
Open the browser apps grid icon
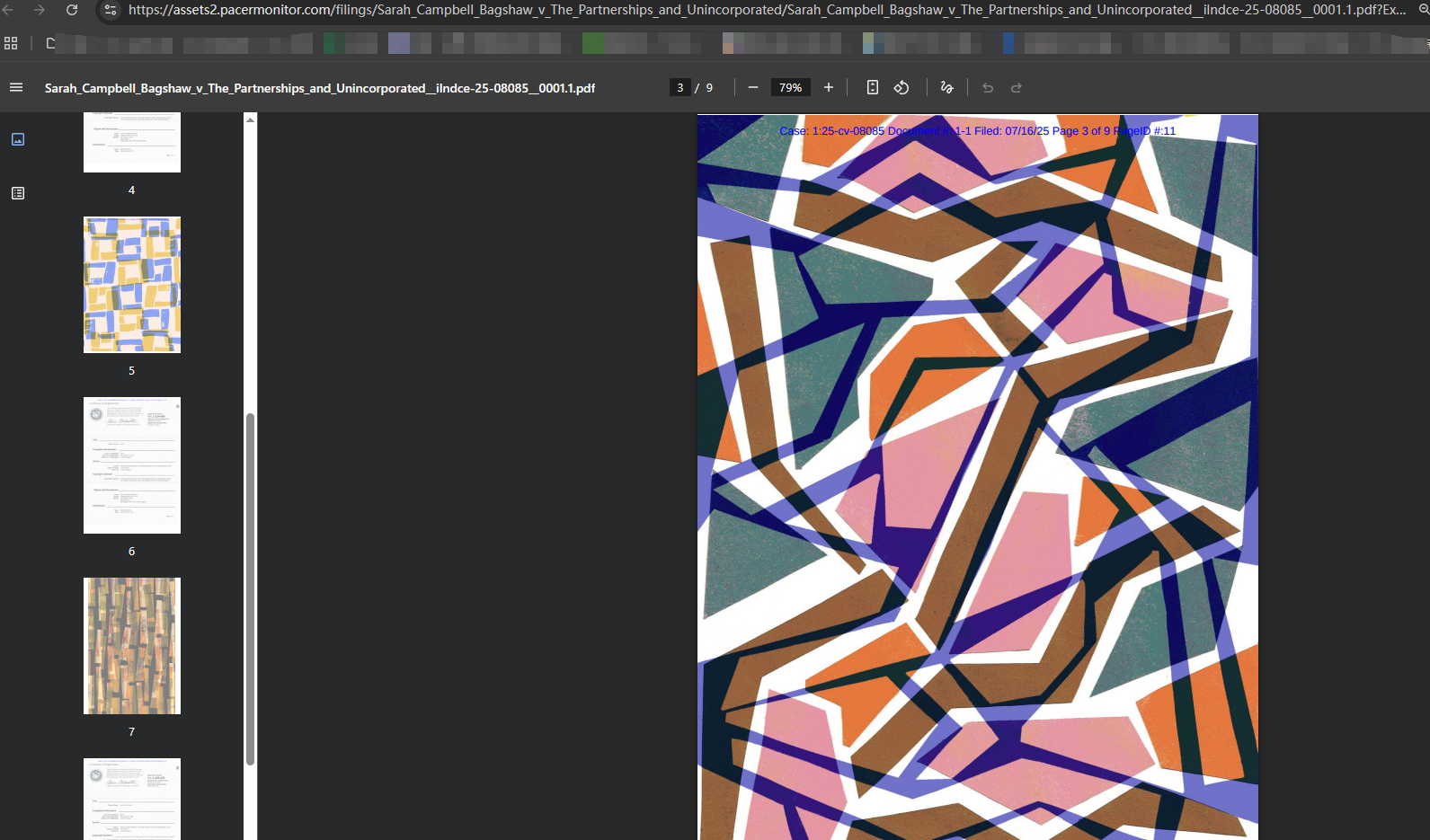[x=11, y=43]
